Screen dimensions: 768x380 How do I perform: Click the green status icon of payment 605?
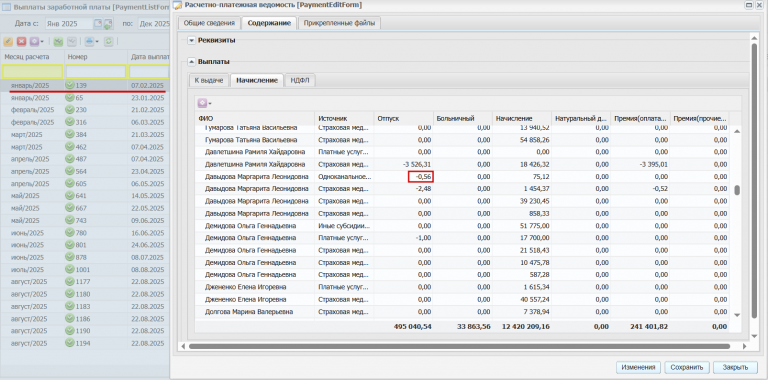tap(70, 184)
